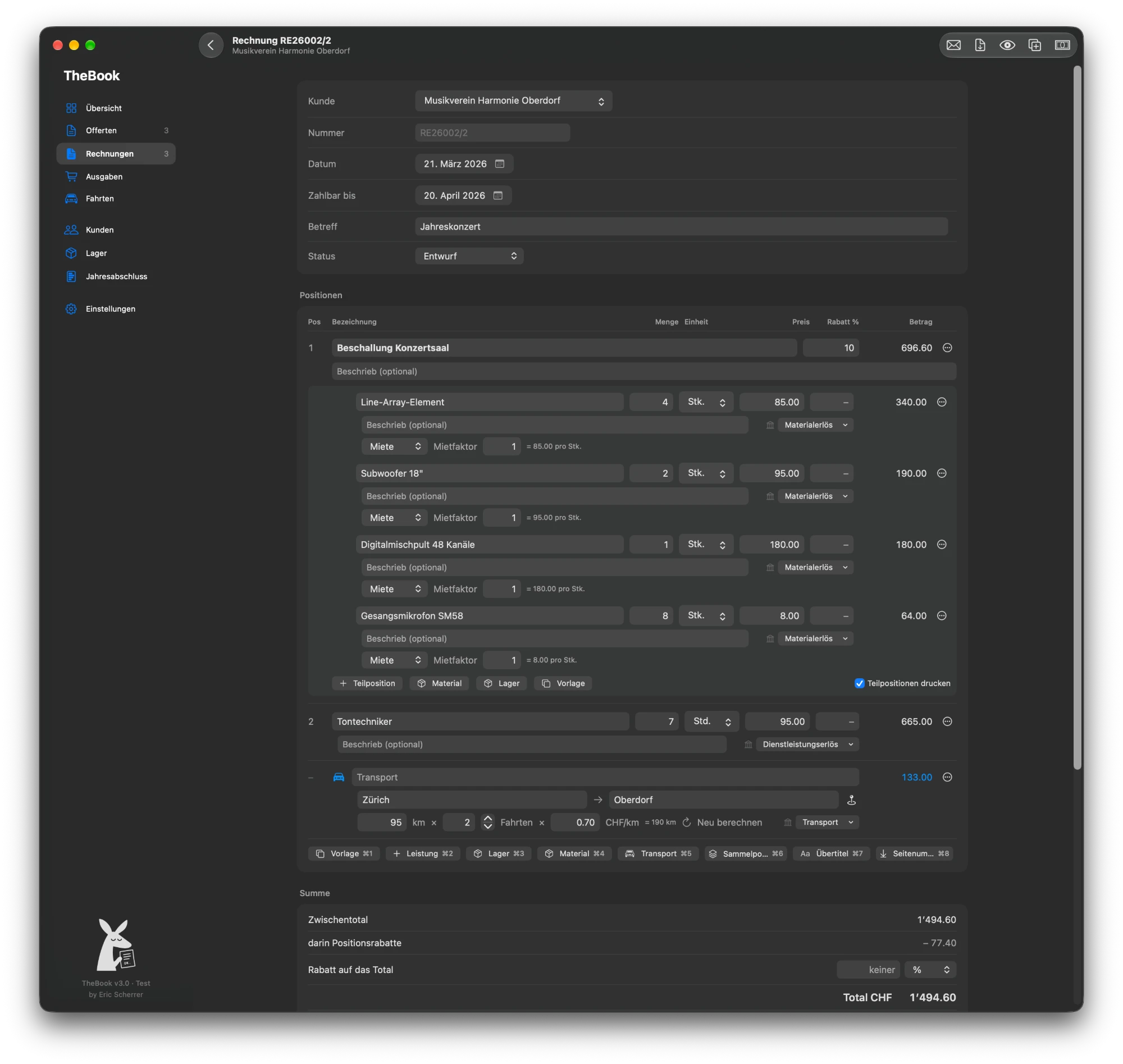The image size is (1123, 1064).
Task: Add a Teilposition to position 1
Action: 367,683
